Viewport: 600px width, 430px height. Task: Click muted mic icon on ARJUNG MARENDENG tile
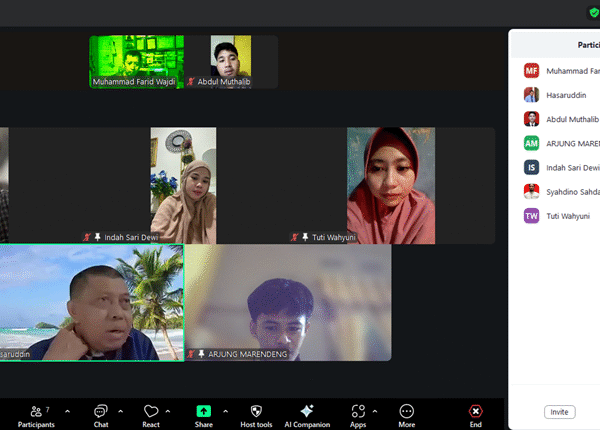click(x=191, y=354)
